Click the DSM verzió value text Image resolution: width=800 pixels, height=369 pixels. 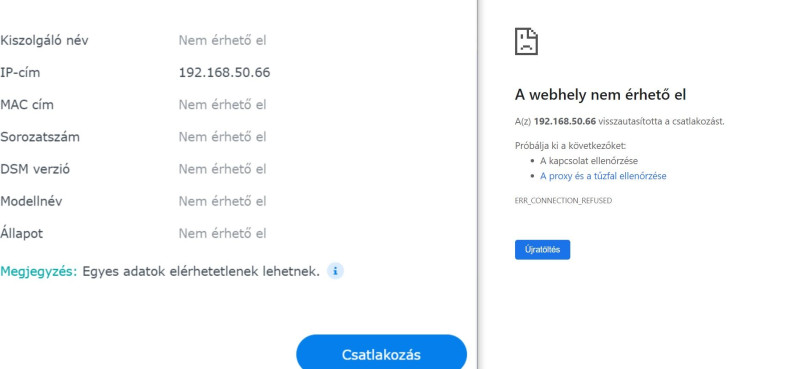pos(222,169)
